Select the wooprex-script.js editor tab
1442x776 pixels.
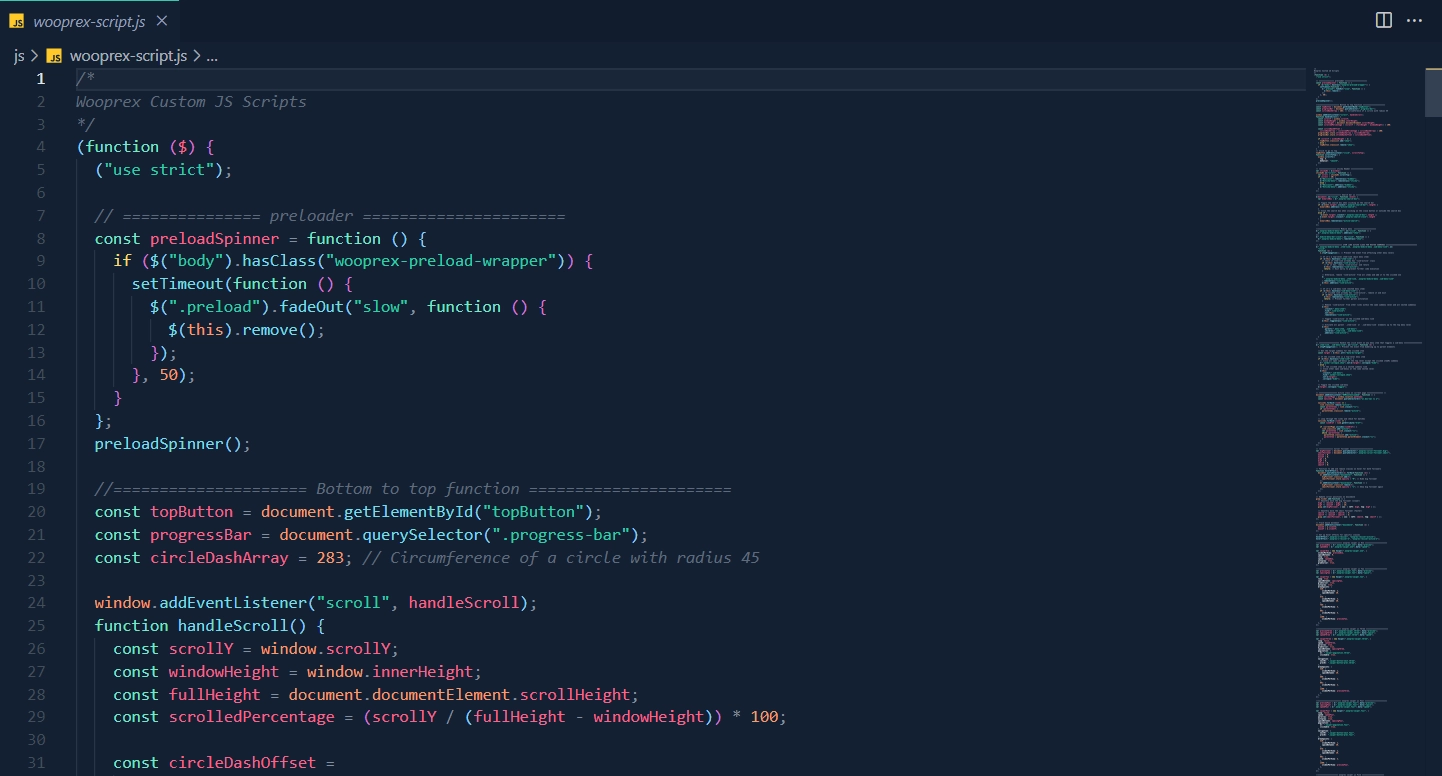coord(89,21)
